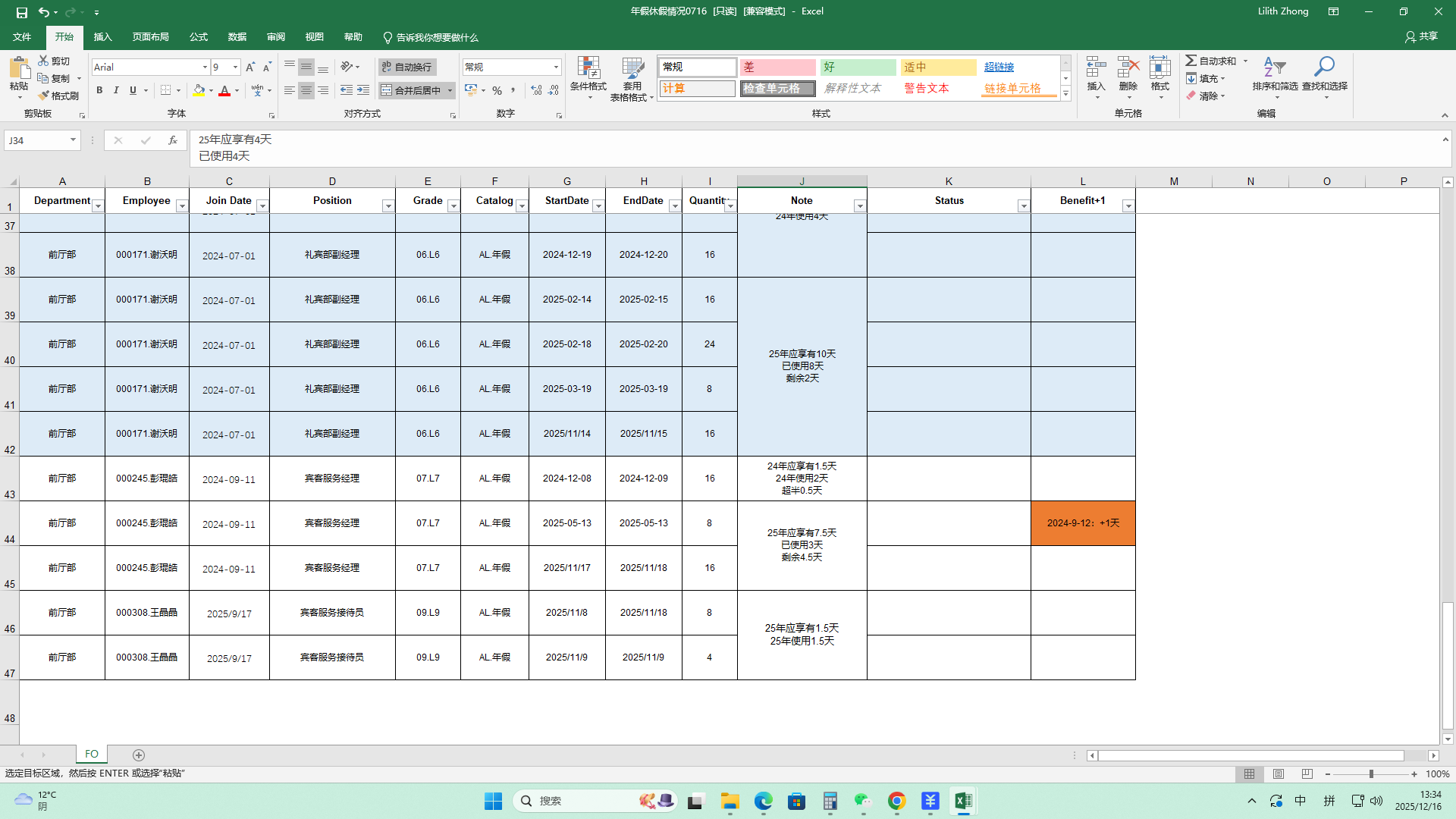The height and width of the screenshot is (819, 1456).
Task: Expand the Arial font name dropdown
Action: [205, 67]
